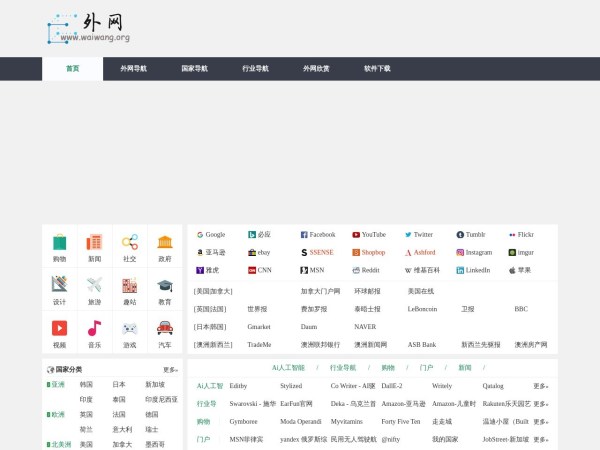
Task: Expand 更多 at end of Ai人工智 row
Action: (x=540, y=386)
